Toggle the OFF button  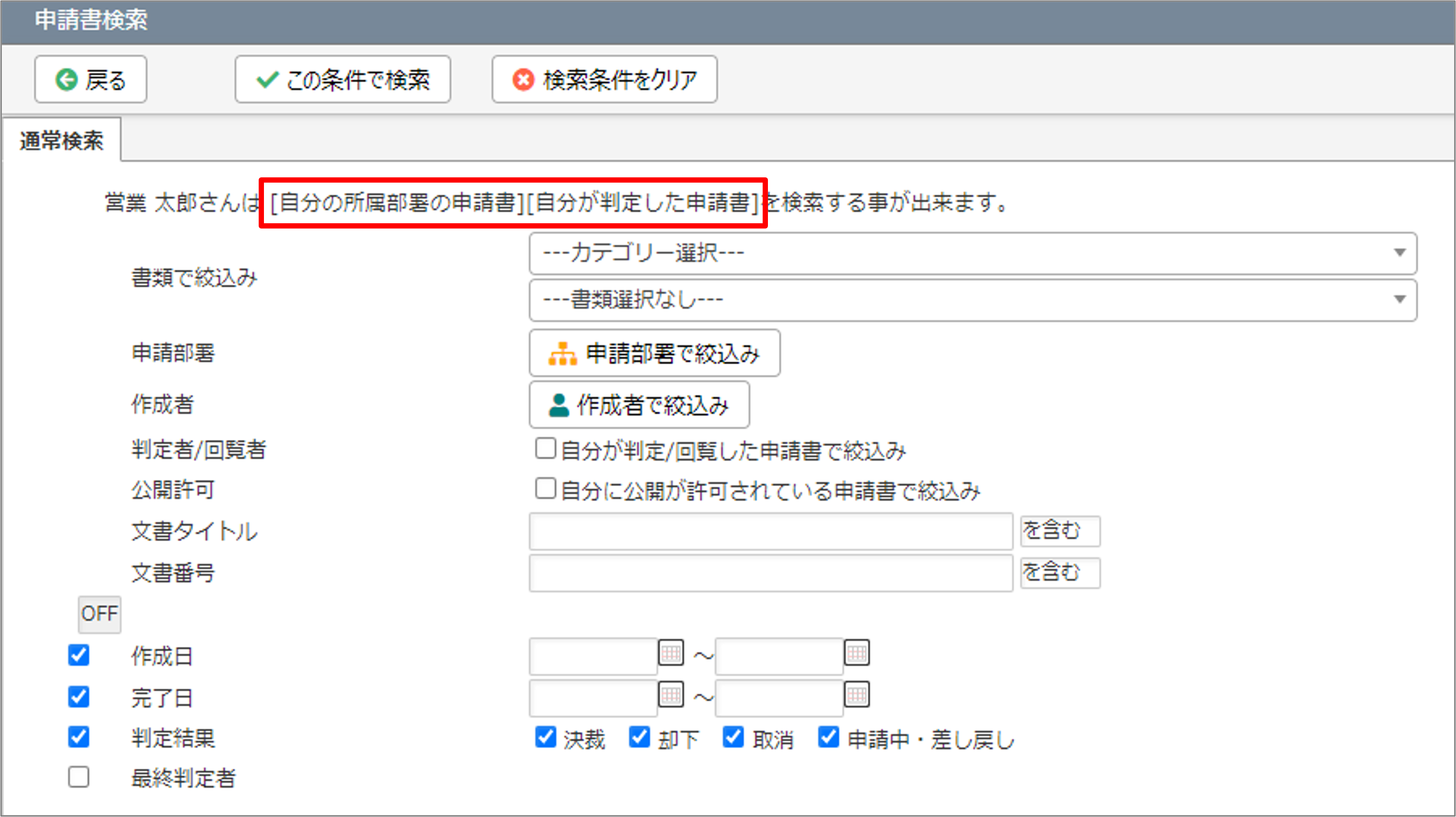99,614
